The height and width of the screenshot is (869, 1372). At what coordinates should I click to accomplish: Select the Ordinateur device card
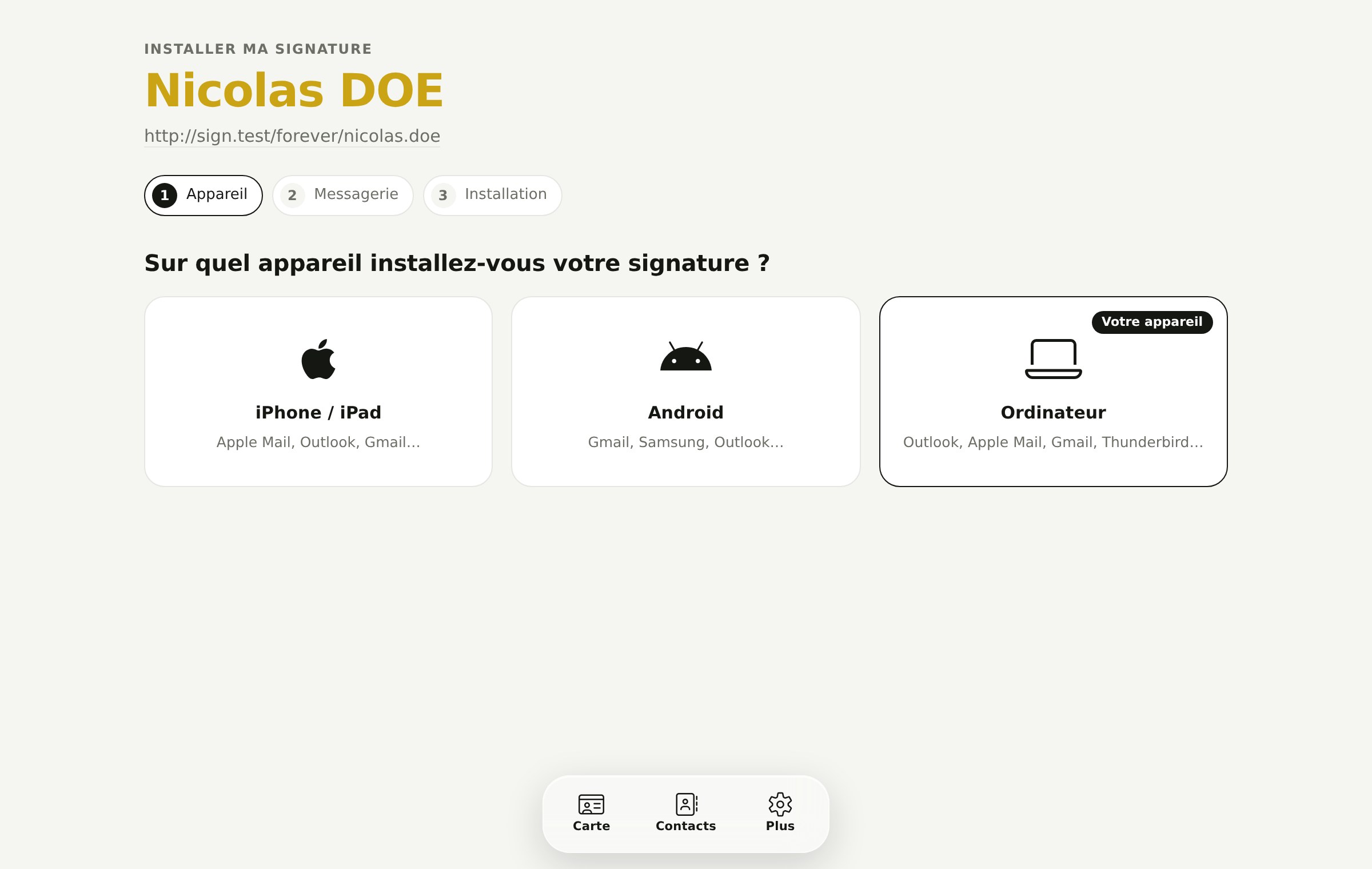[x=1053, y=392]
